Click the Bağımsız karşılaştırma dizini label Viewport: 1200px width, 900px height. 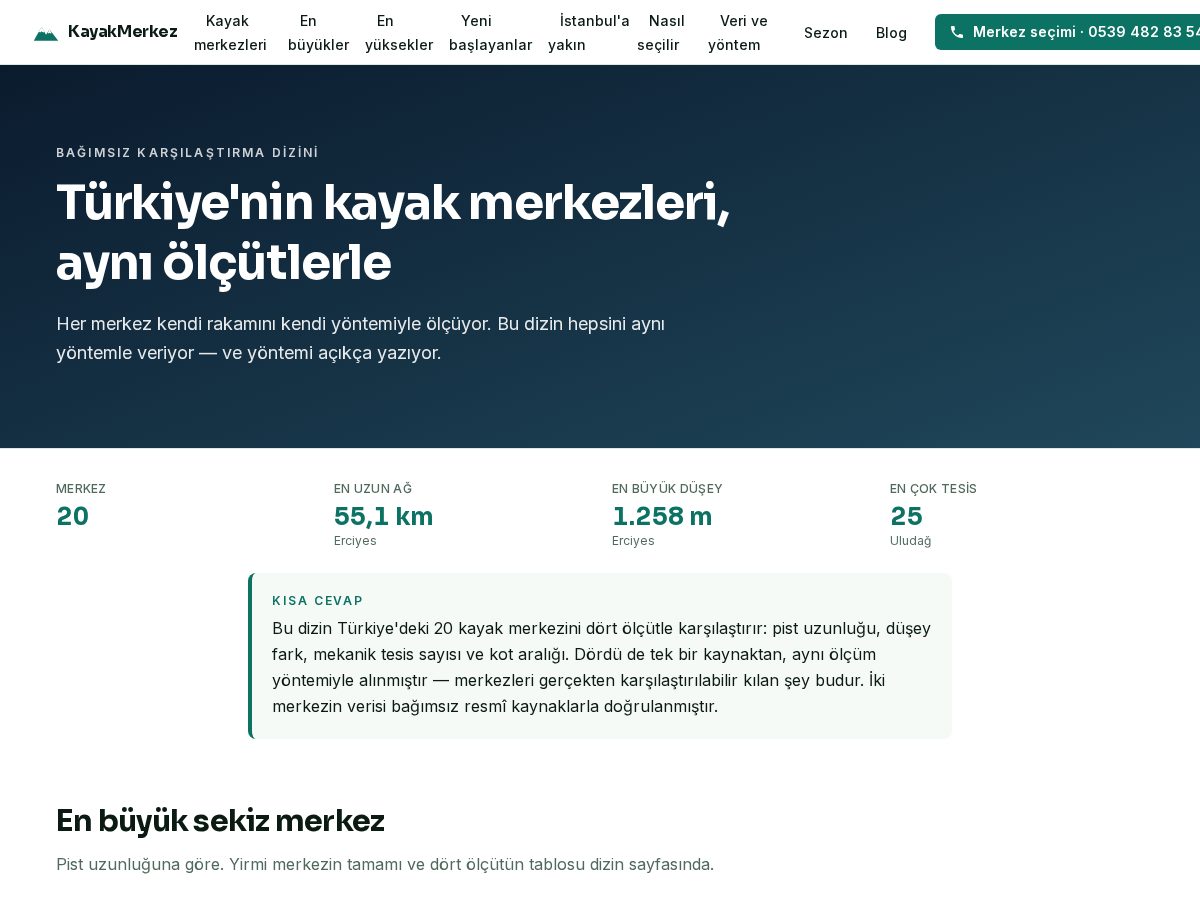187,153
